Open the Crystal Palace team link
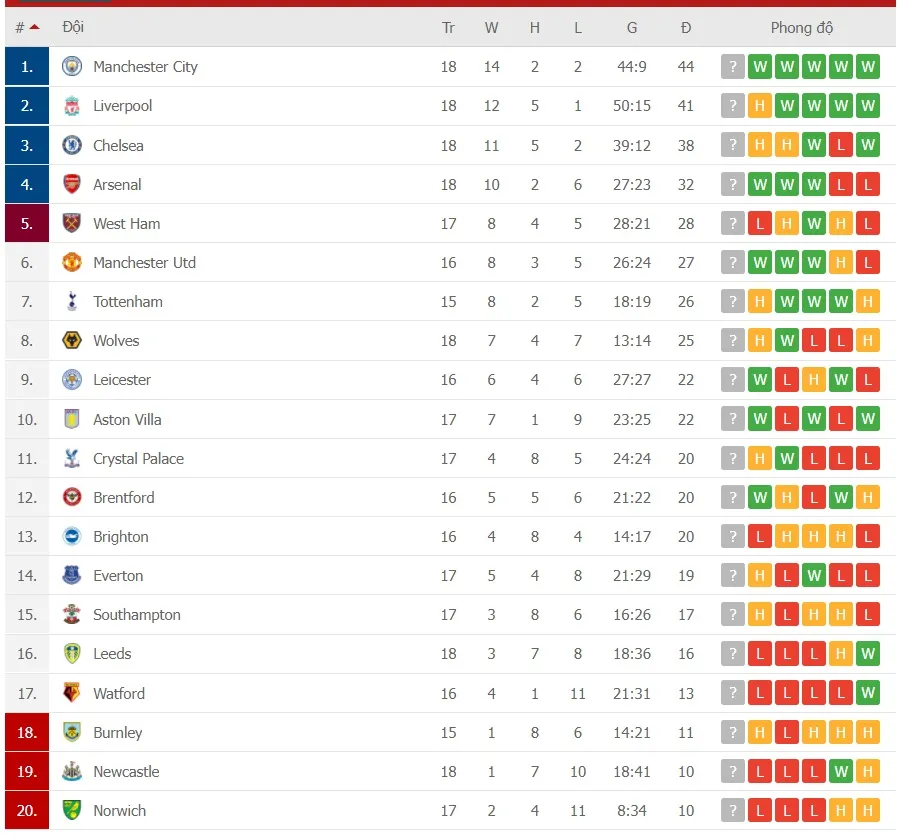 point(138,459)
